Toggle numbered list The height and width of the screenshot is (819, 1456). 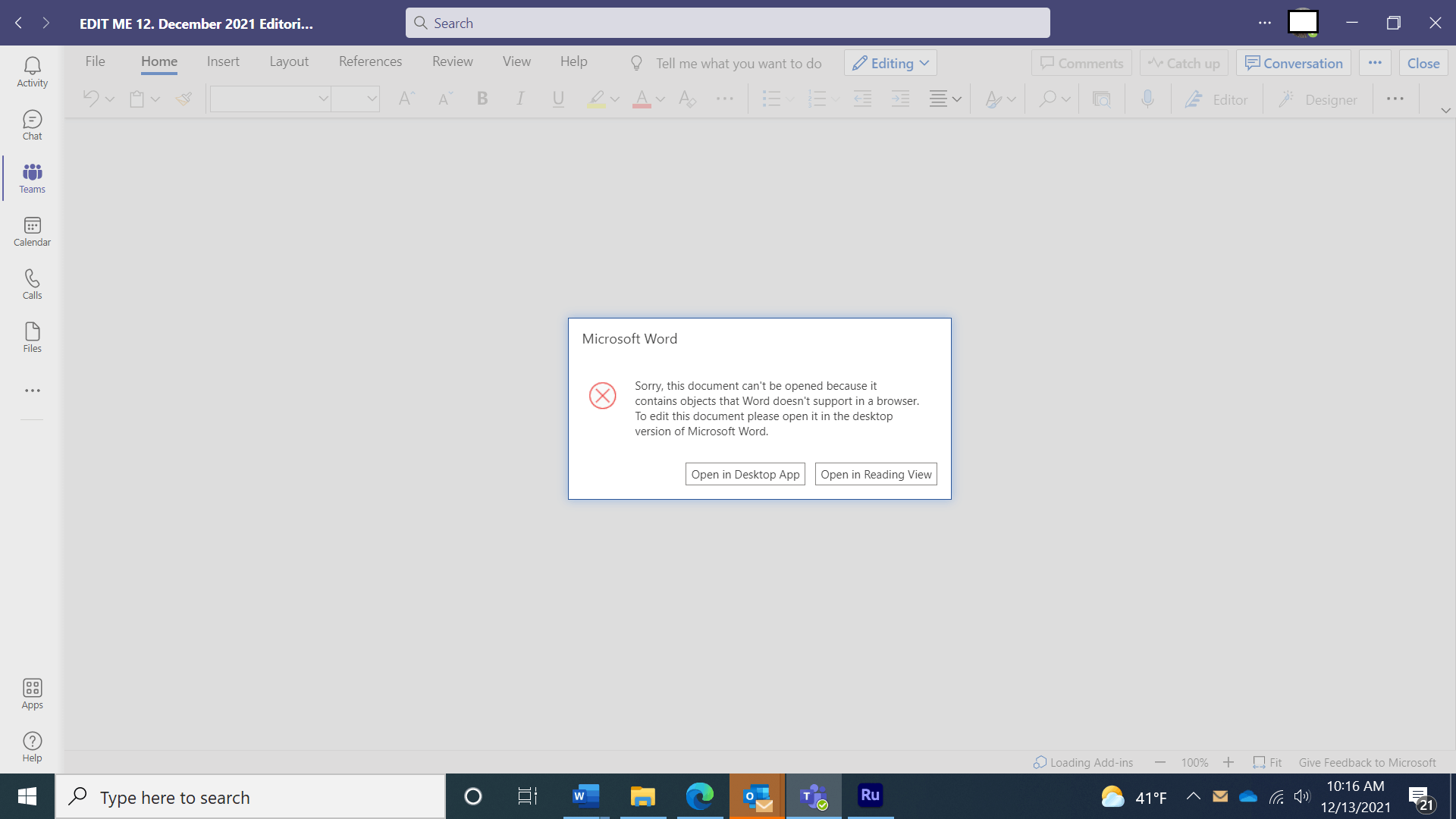817,99
